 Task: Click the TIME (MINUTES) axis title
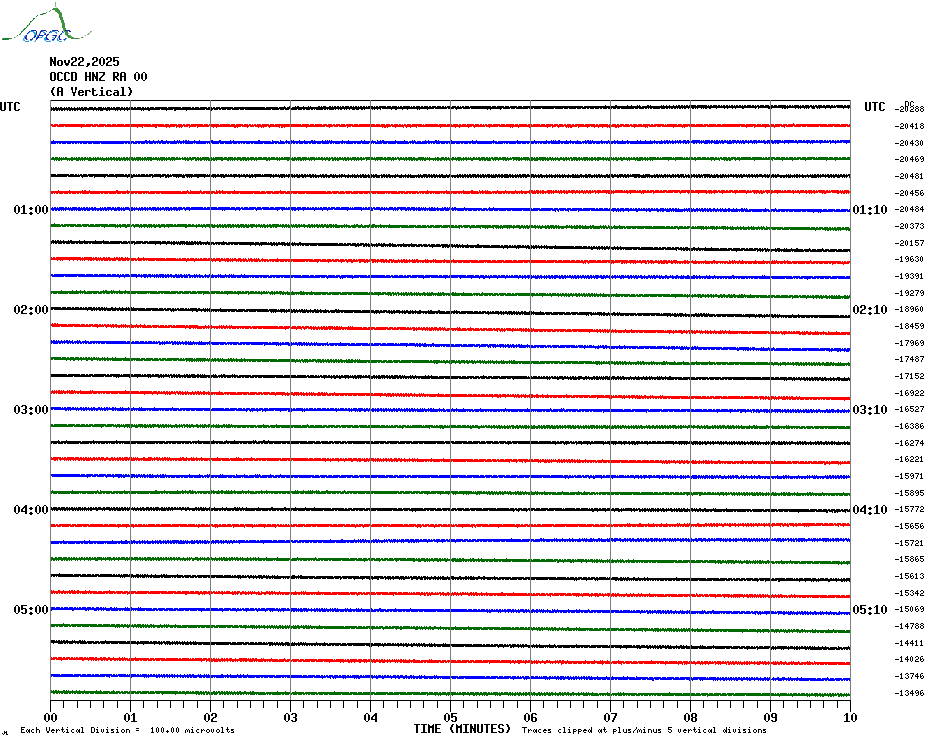pyautogui.click(x=462, y=729)
